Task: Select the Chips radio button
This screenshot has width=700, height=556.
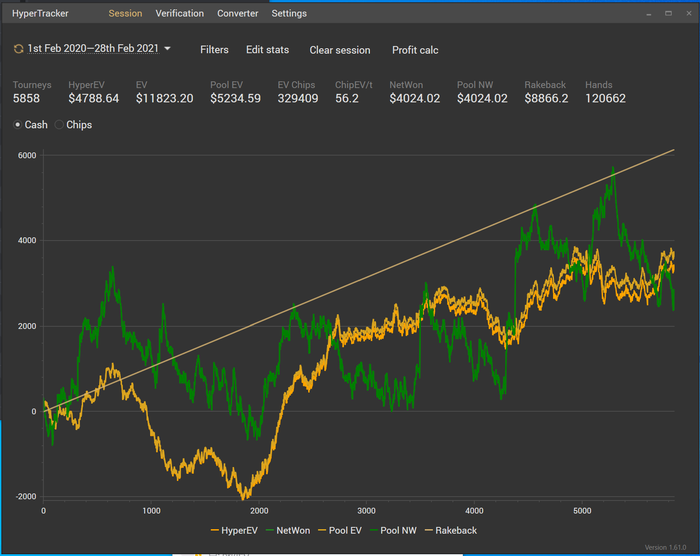Action: coord(59,125)
